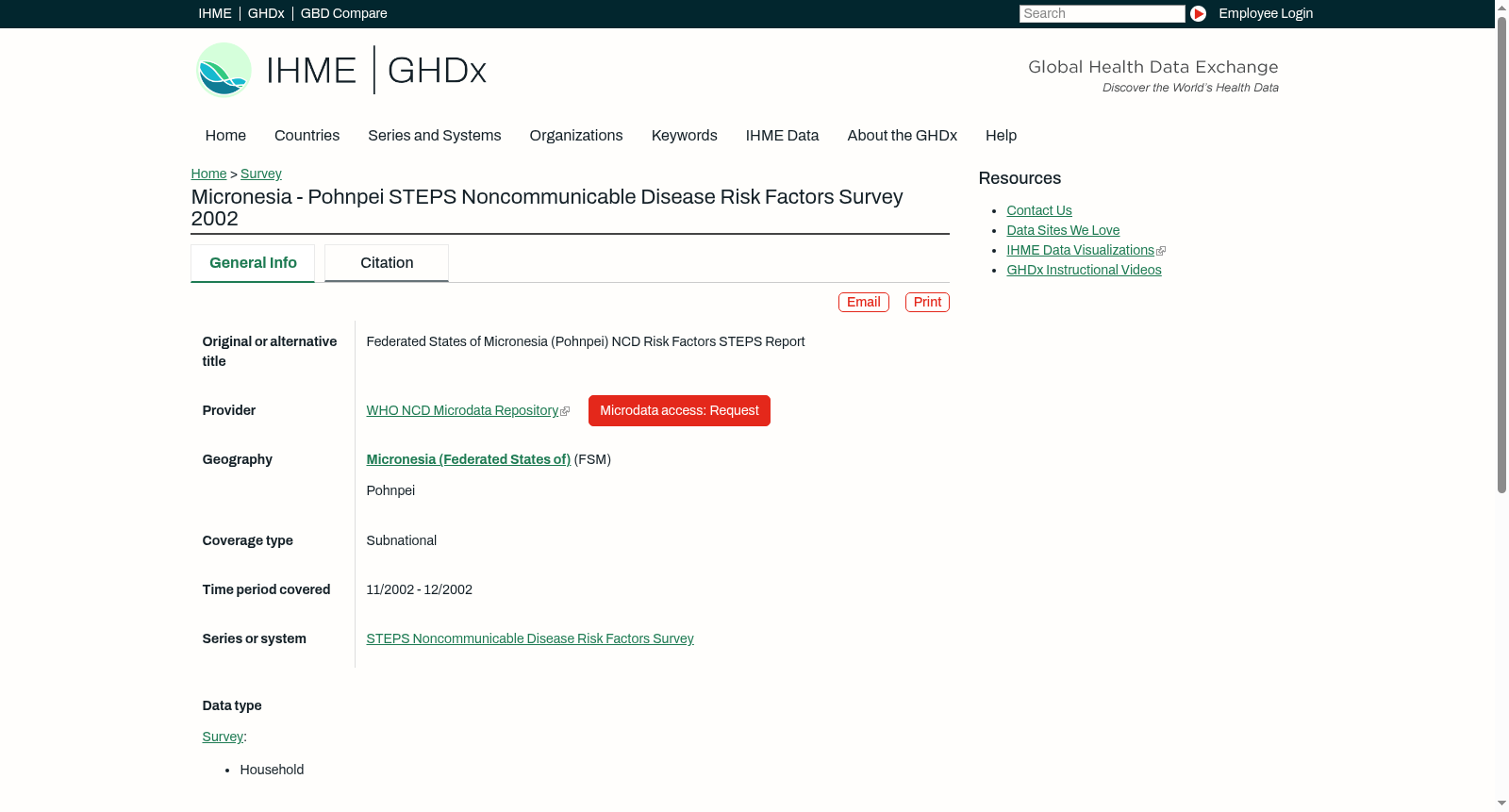This screenshot has height=812, width=1509.
Task: Open the Home menu item
Action: pos(225,135)
